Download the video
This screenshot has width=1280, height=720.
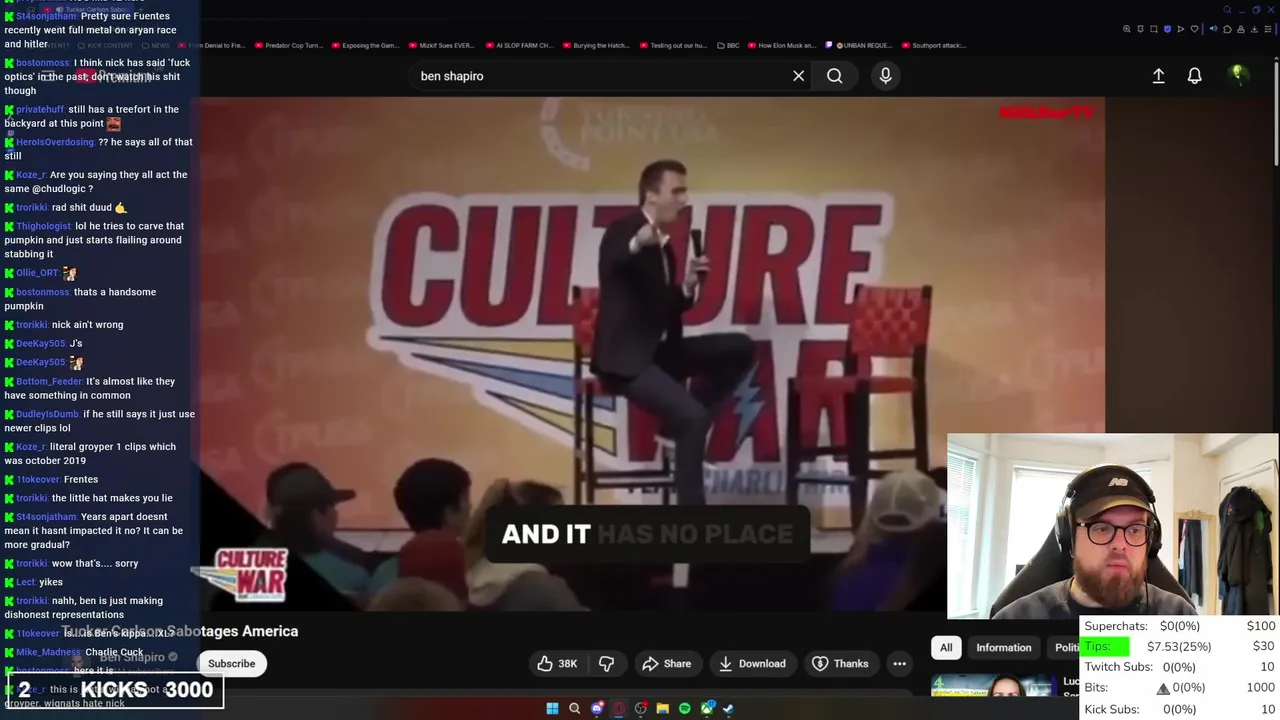752,663
